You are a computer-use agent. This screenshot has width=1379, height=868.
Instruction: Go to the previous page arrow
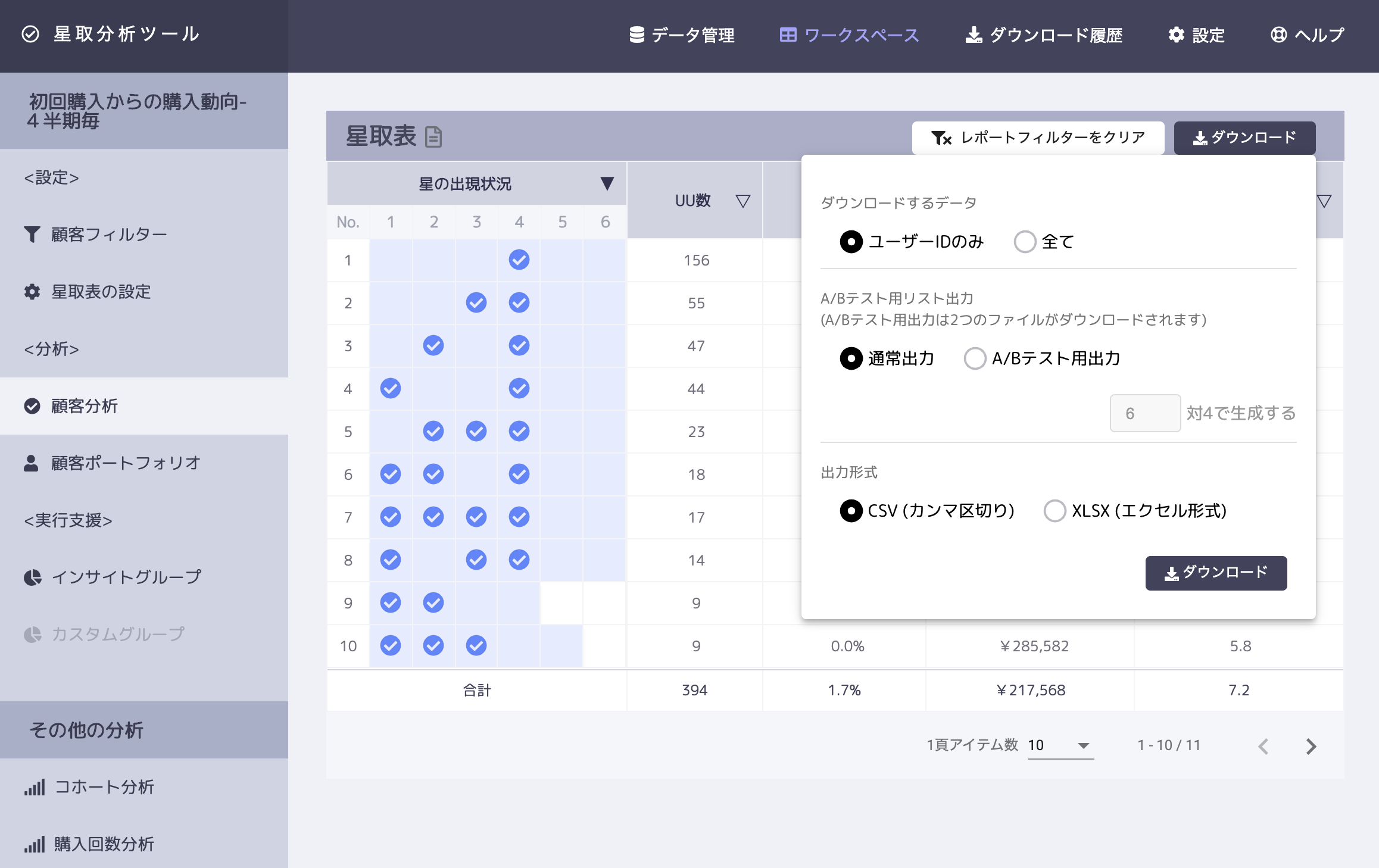(1264, 746)
